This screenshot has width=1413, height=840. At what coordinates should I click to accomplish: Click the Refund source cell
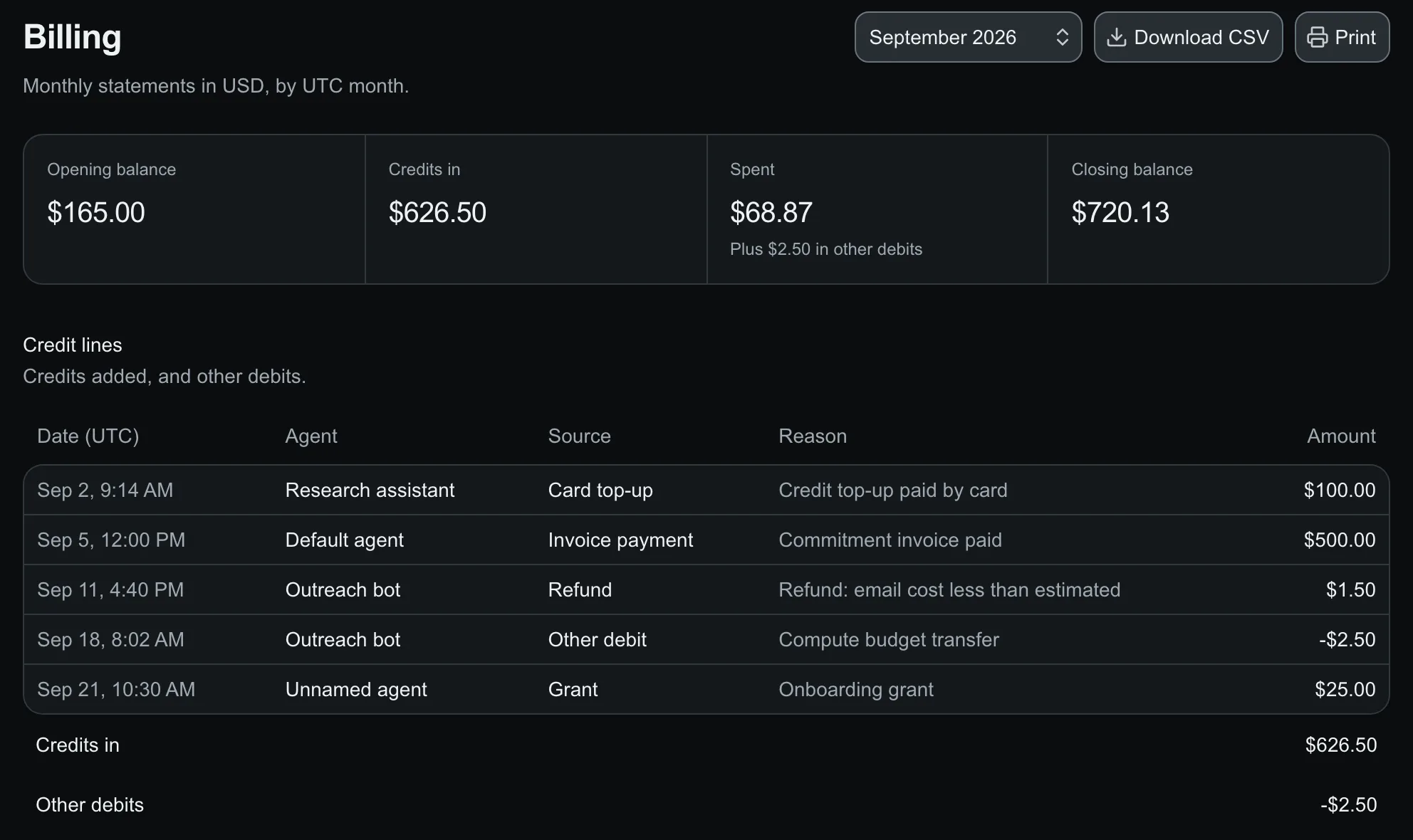click(580, 589)
